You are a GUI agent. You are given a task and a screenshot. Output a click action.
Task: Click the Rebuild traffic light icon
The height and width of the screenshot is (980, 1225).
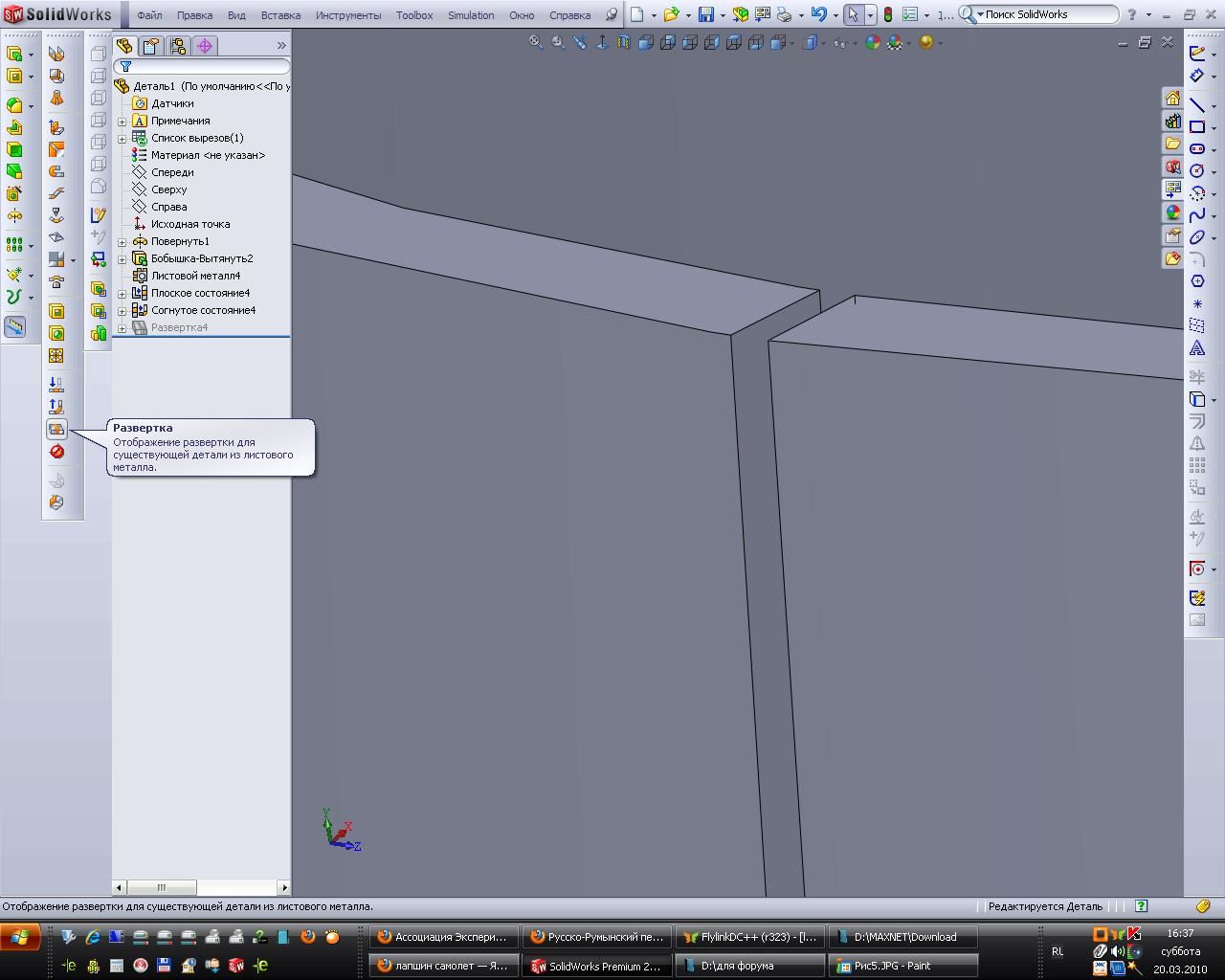tap(887, 14)
